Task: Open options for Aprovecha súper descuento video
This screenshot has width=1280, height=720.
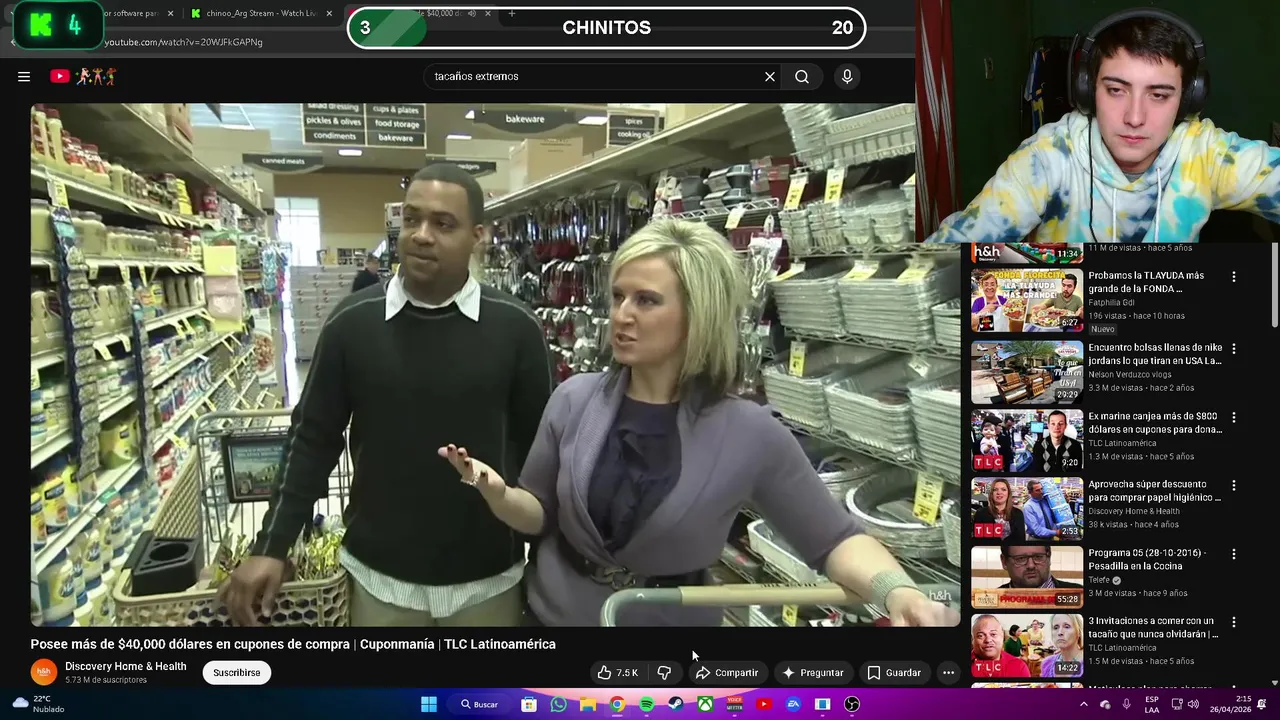Action: coord(1234,485)
